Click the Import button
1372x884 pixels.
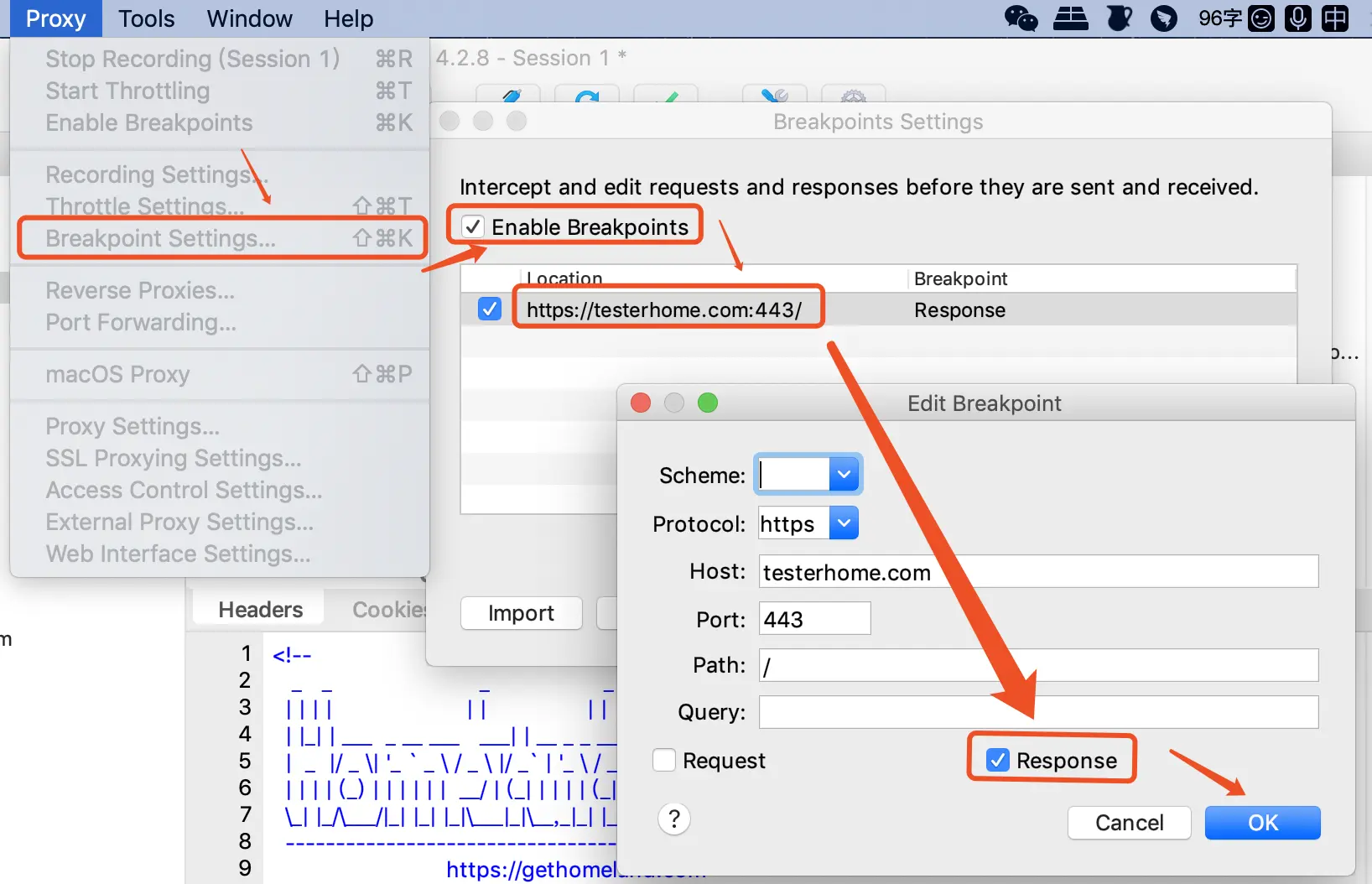521,613
